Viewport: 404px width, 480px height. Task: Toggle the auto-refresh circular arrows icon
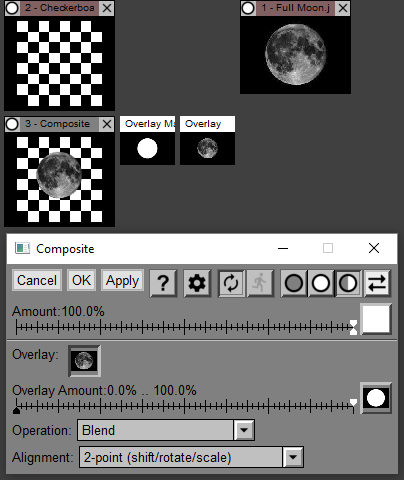coord(231,283)
